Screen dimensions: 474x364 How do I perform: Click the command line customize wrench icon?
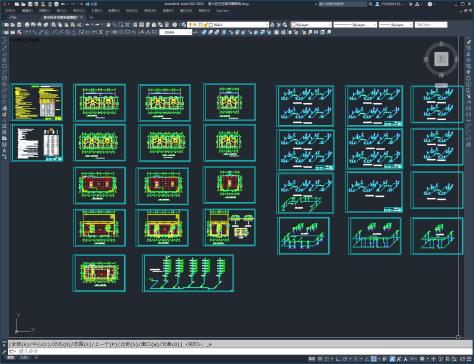click(4, 351)
